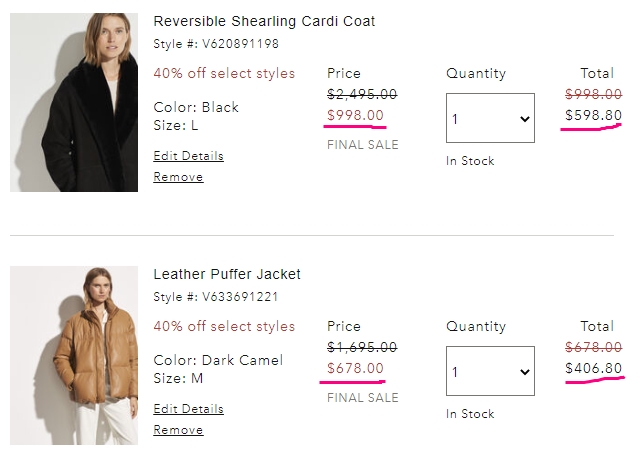The height and width of the screenshot is (454, 643).
Task: Click the $598.80 total for the coat
Action: 593,115
